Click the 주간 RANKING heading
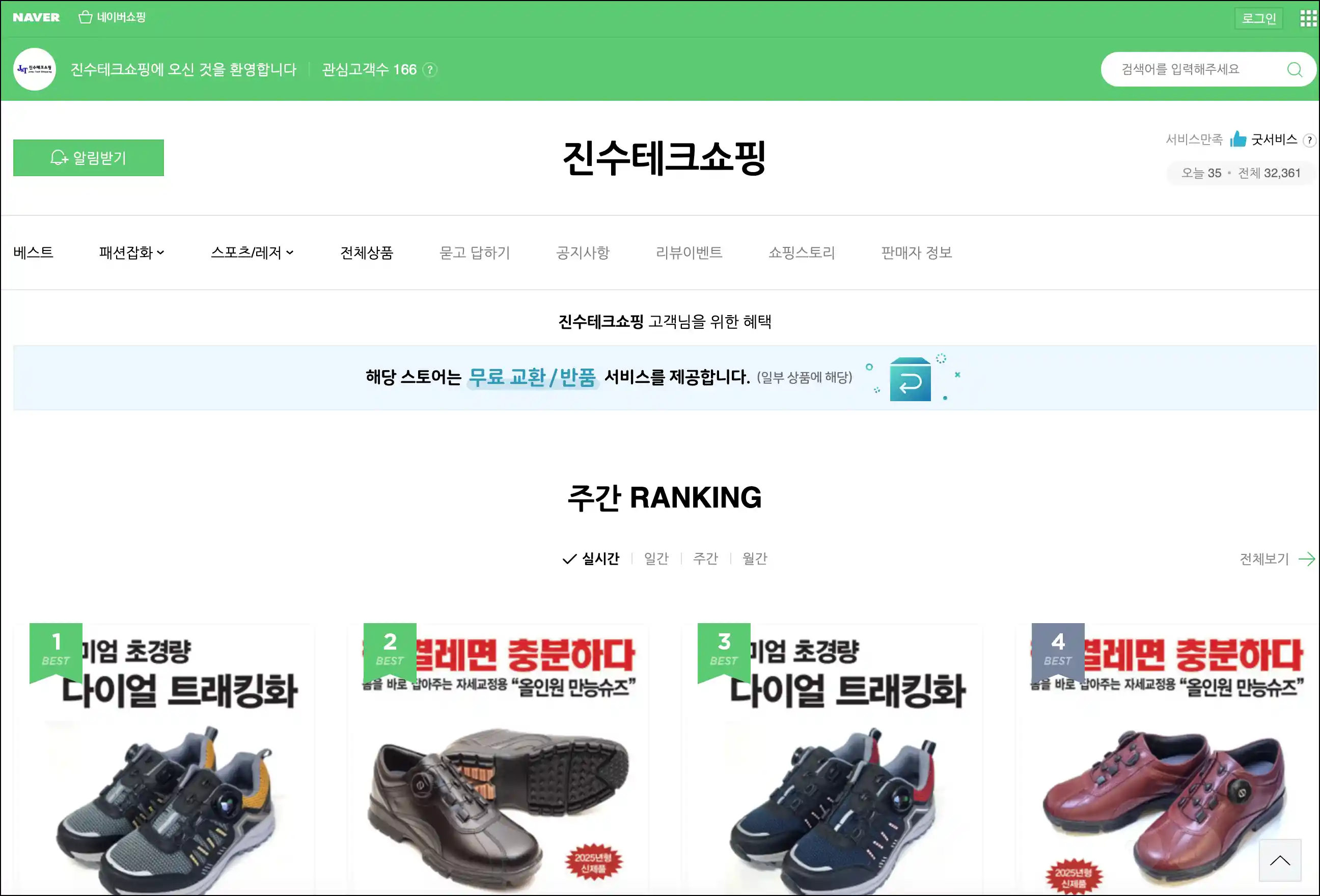Screen dimensions: 1320x896 click(x=664, y=497)
